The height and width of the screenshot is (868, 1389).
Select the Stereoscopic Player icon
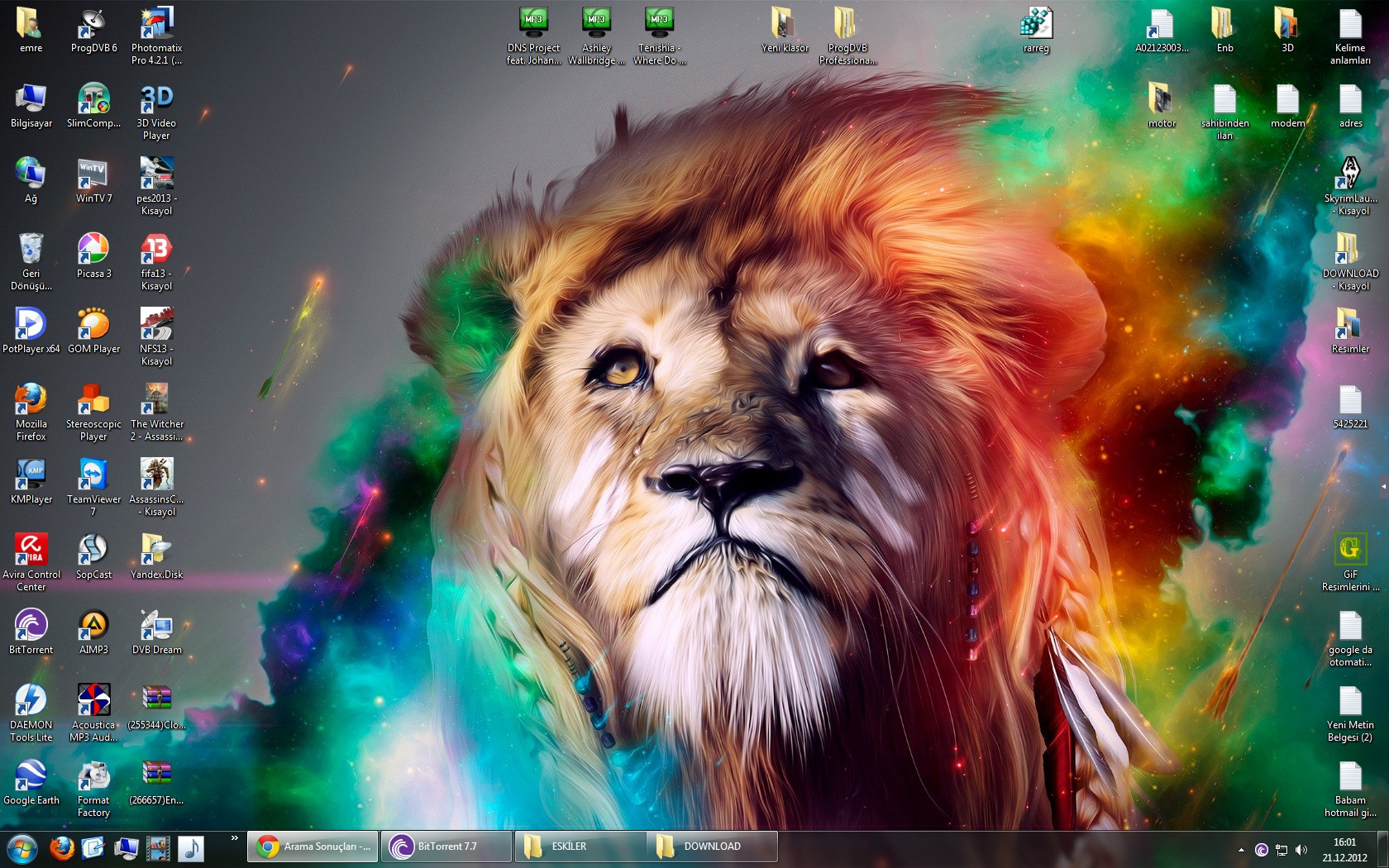point(93,413)
